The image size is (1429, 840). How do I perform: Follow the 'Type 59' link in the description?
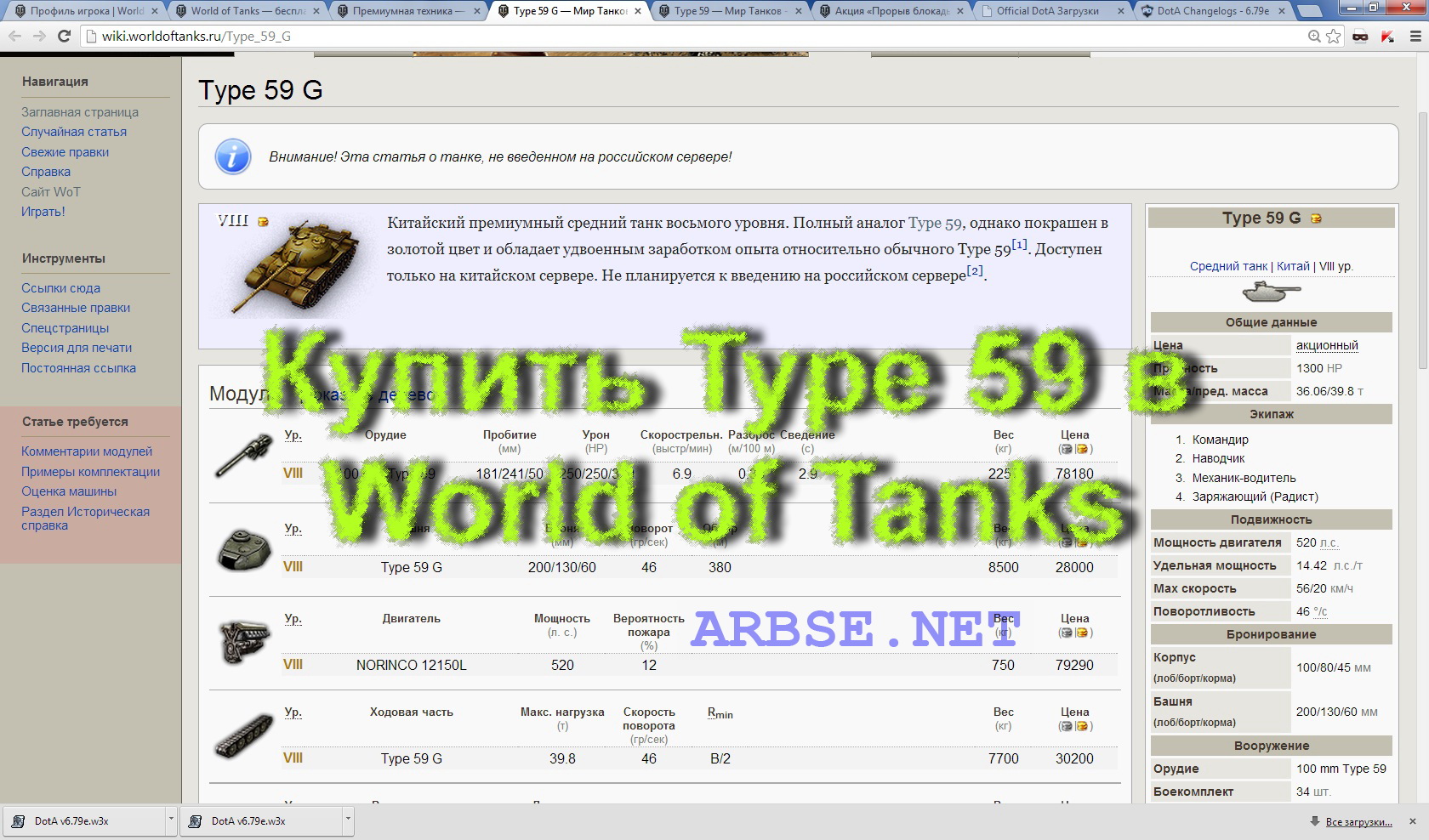tap(935, 223)
